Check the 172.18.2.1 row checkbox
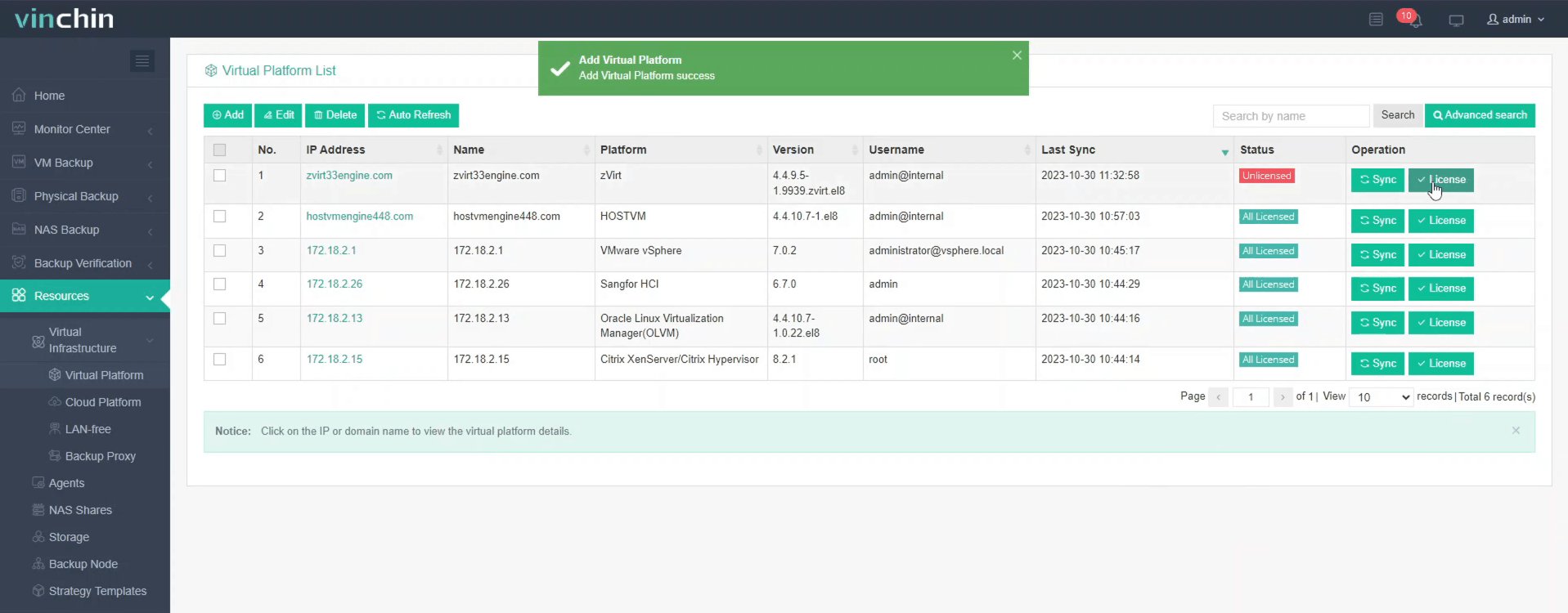 (219, 251)
